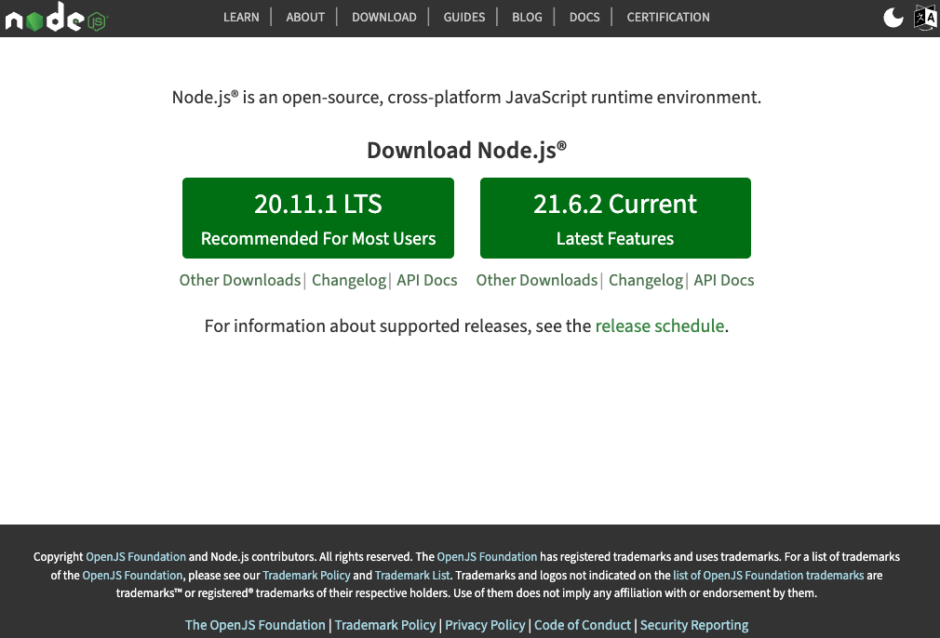Download the 20.11.1 LTS version
This screenshot has width=940, height=638.
318,217
